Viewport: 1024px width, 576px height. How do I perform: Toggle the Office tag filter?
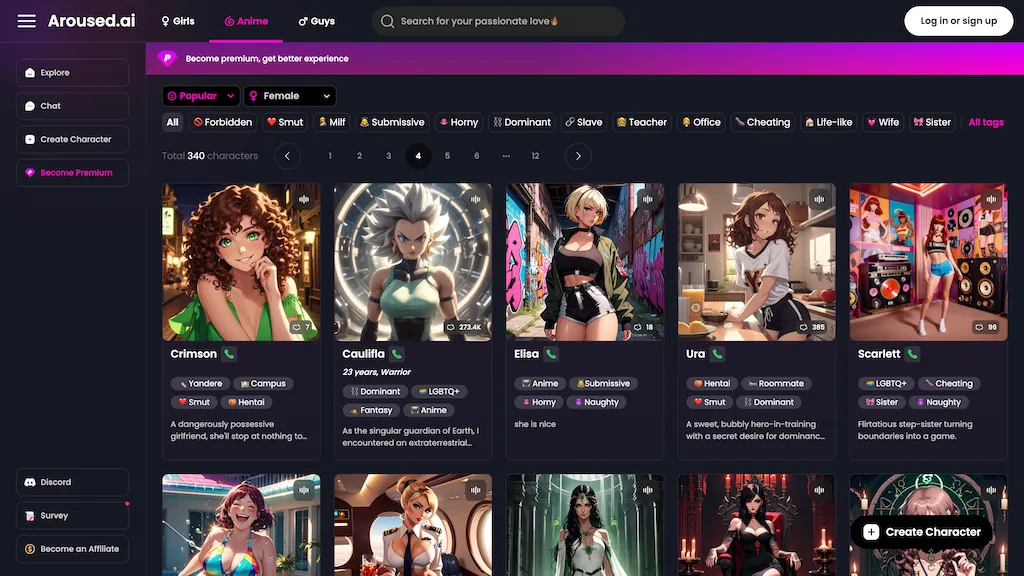700,122
